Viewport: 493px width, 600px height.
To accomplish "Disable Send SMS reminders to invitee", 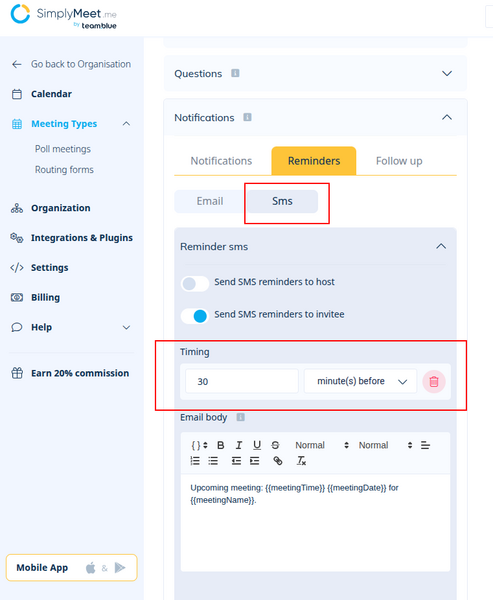I will pyautogui.click(x=195, y=316).
